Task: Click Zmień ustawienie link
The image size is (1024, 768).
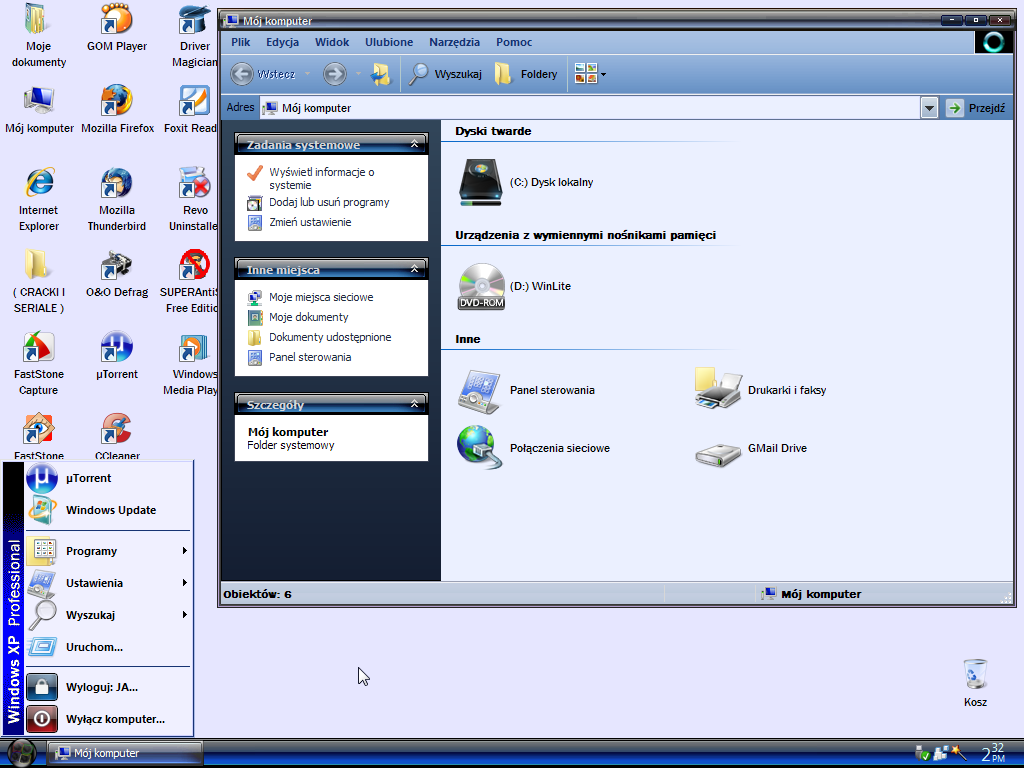Action: pyautogui.click(x=310, y=222)
